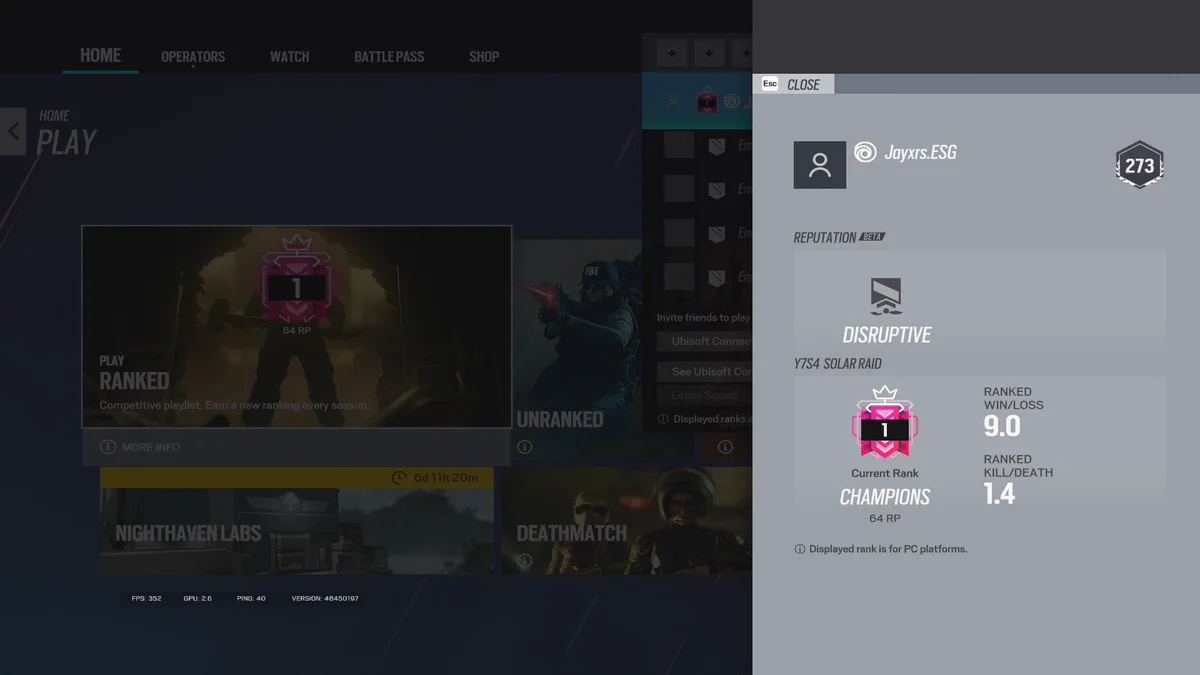
Task: Click the Y7S4 SOLAR RAID season label
Action: coord(838,364)
